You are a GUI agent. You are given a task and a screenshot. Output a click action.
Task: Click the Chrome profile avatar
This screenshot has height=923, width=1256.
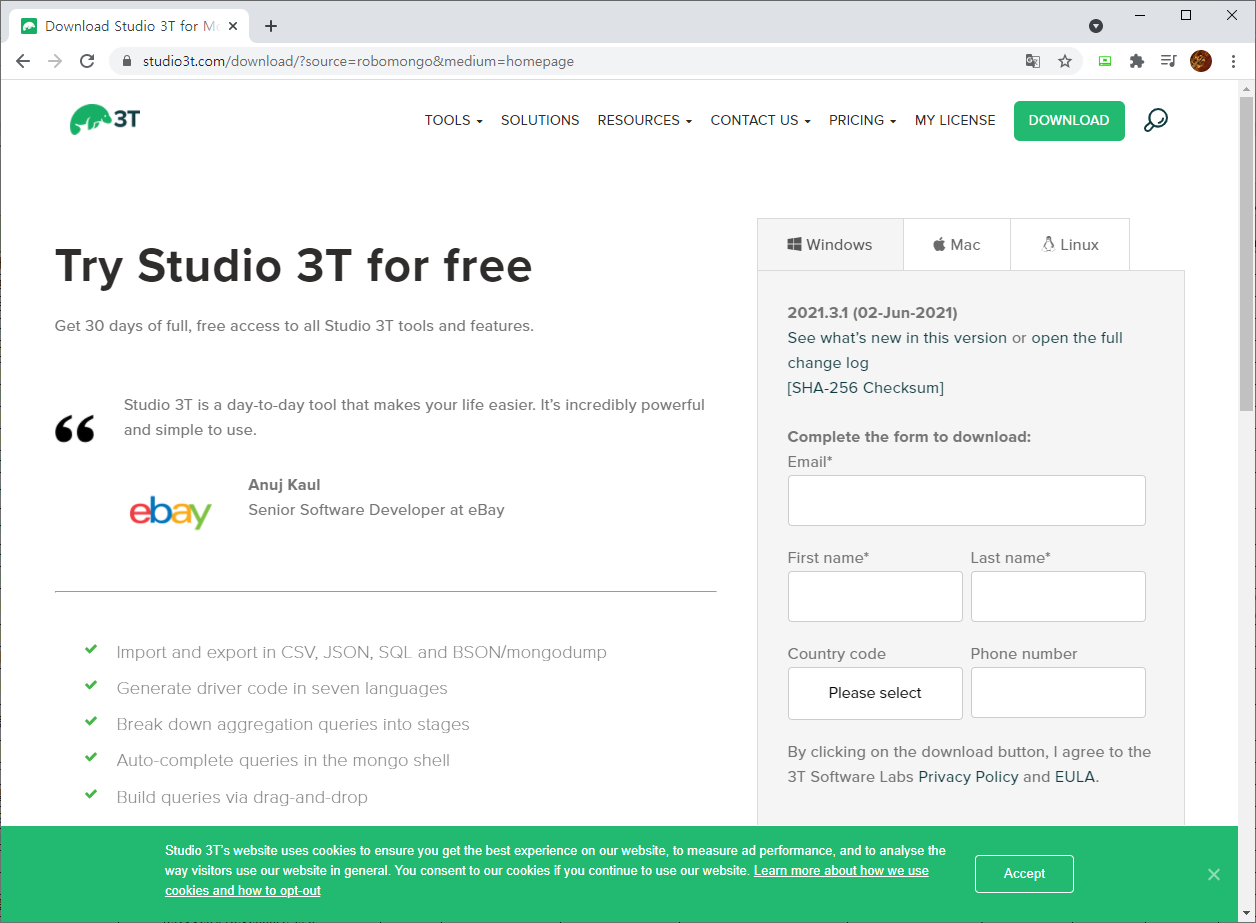point(1201,61)
